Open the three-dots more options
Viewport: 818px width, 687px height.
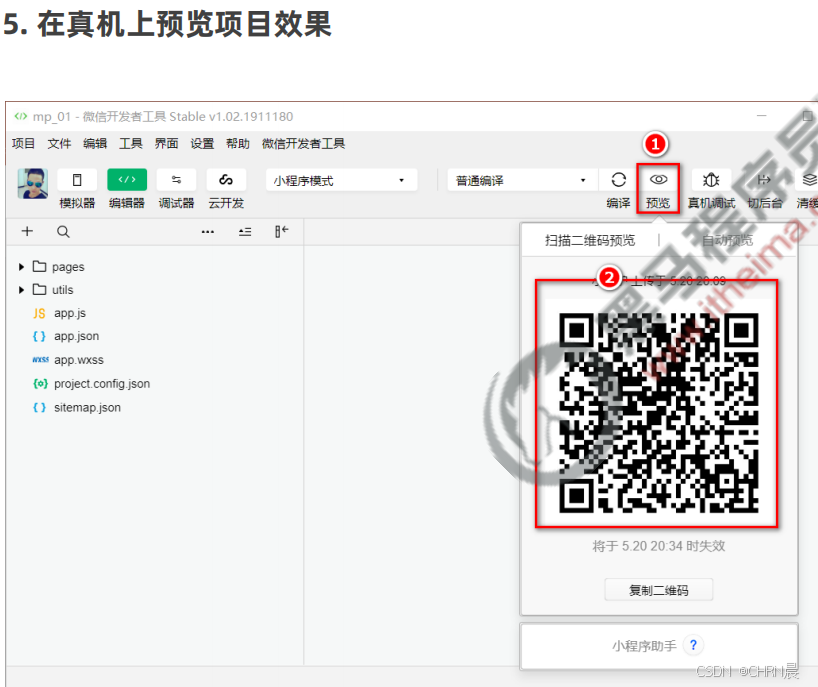[x=208, y=232]
